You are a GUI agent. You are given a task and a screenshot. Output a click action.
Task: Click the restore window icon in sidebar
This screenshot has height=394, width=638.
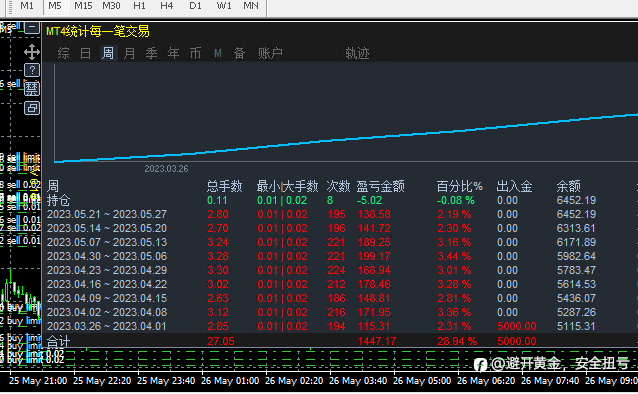pos(32,108)
